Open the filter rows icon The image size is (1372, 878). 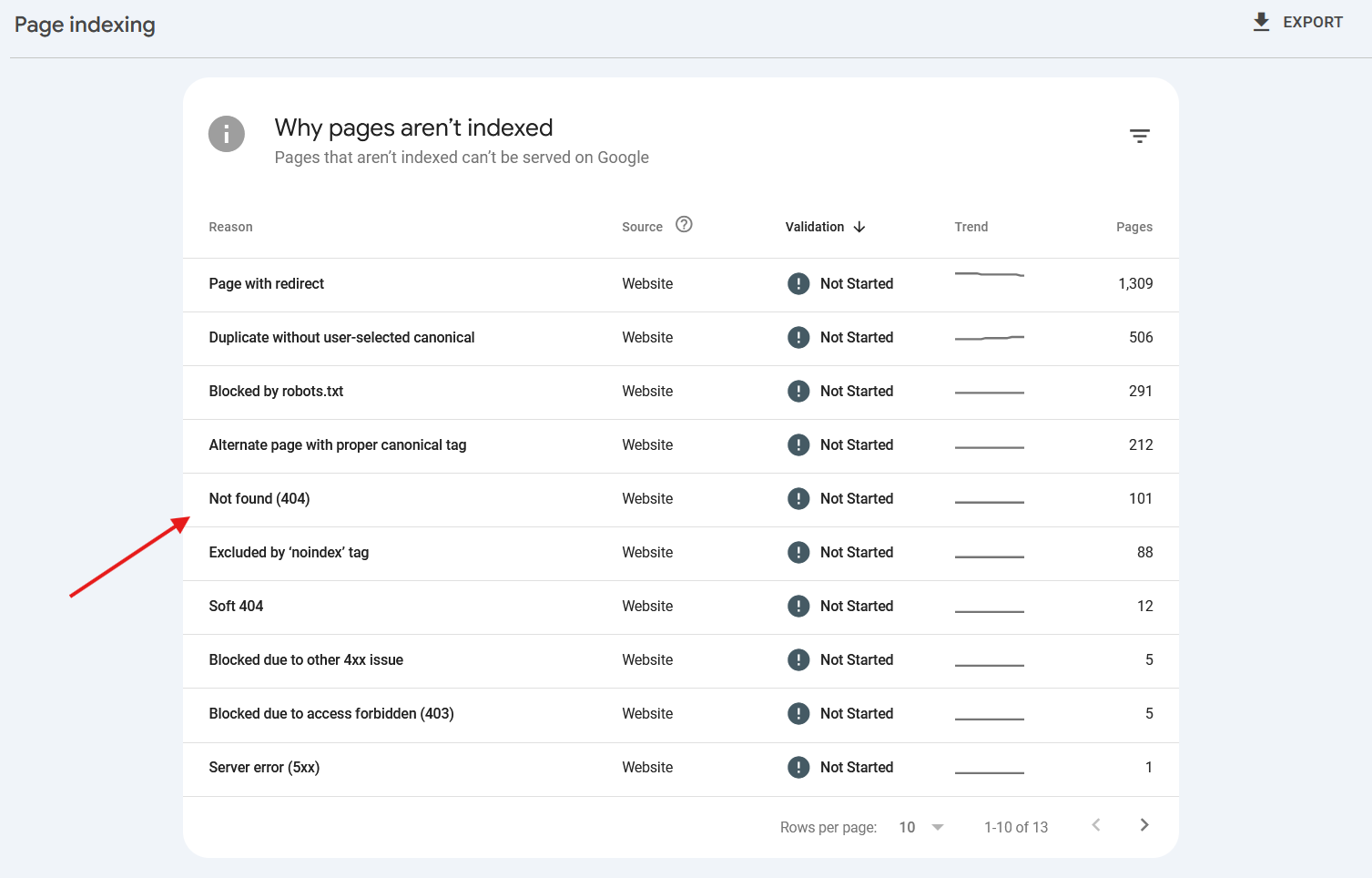pos(1139,136)
